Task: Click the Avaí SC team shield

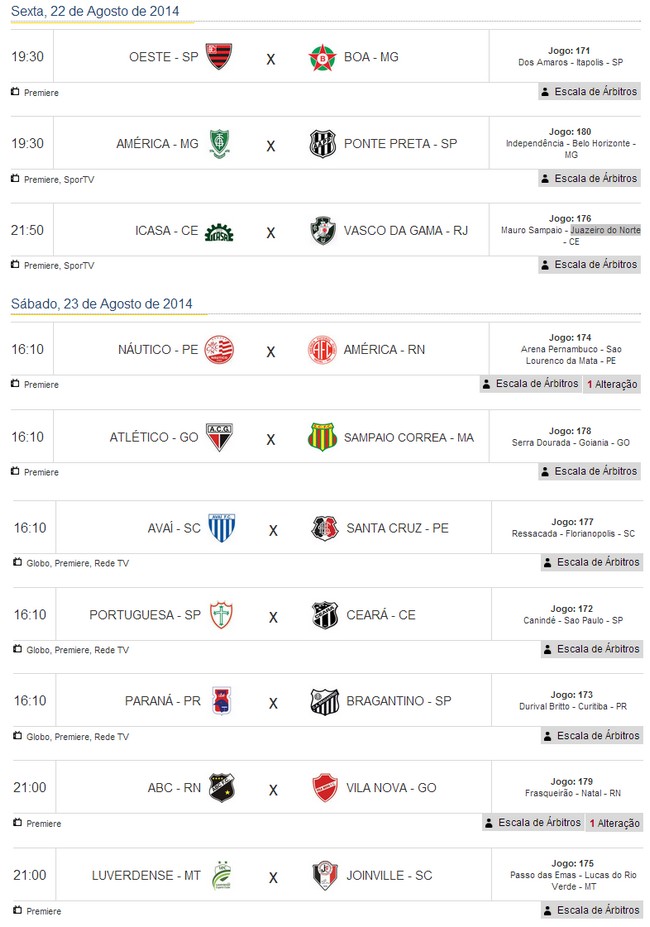Action: 221,528
